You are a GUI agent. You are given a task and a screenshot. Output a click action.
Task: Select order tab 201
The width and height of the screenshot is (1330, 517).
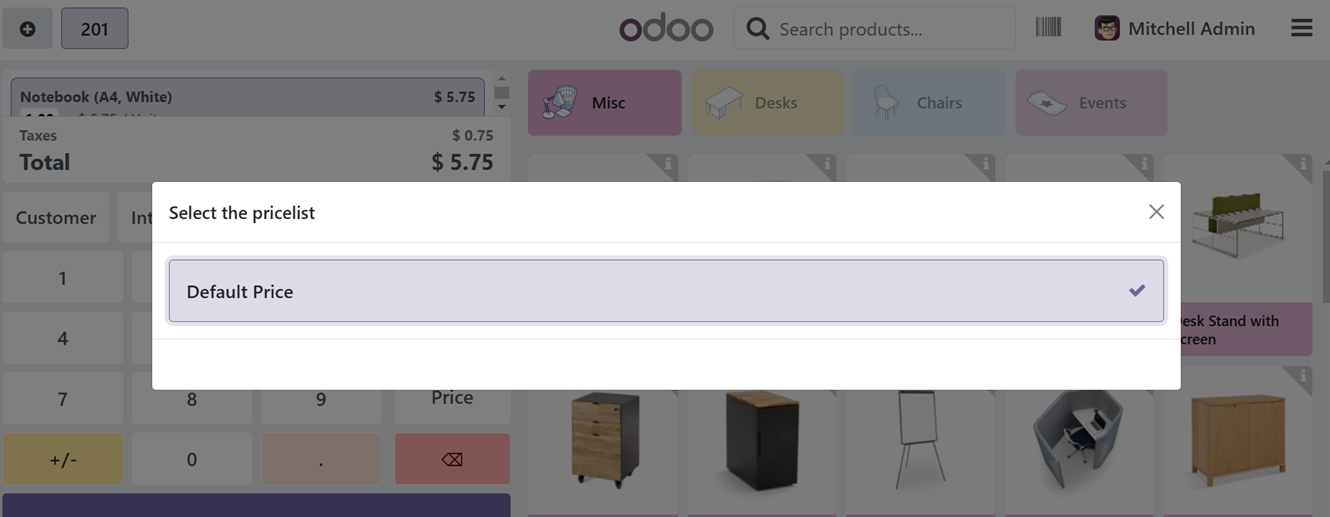pos(94,29)
